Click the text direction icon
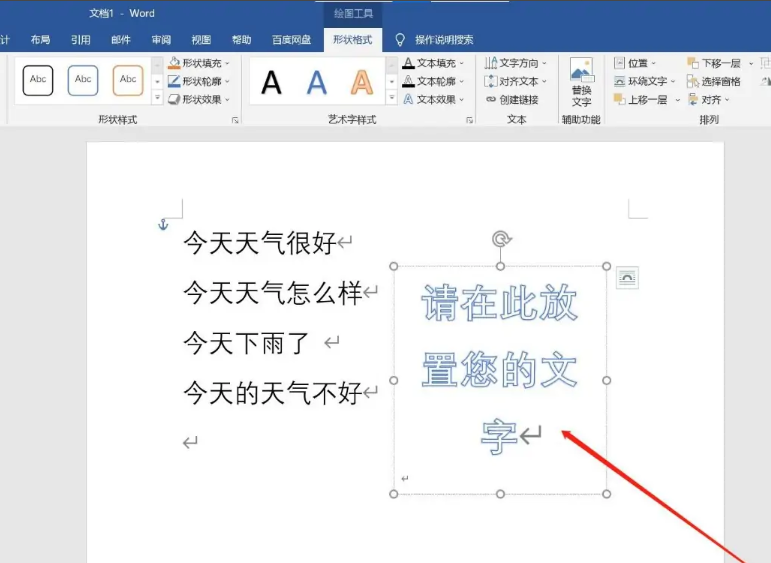 [491, 63]
